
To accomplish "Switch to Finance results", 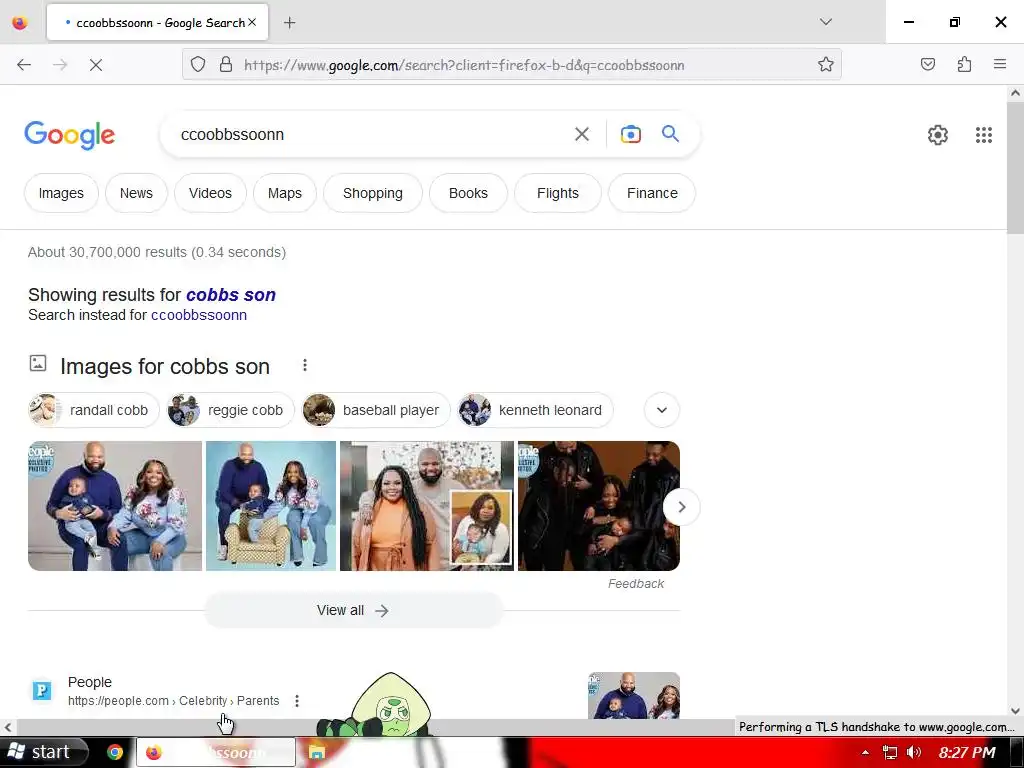I will pos(652,193).
